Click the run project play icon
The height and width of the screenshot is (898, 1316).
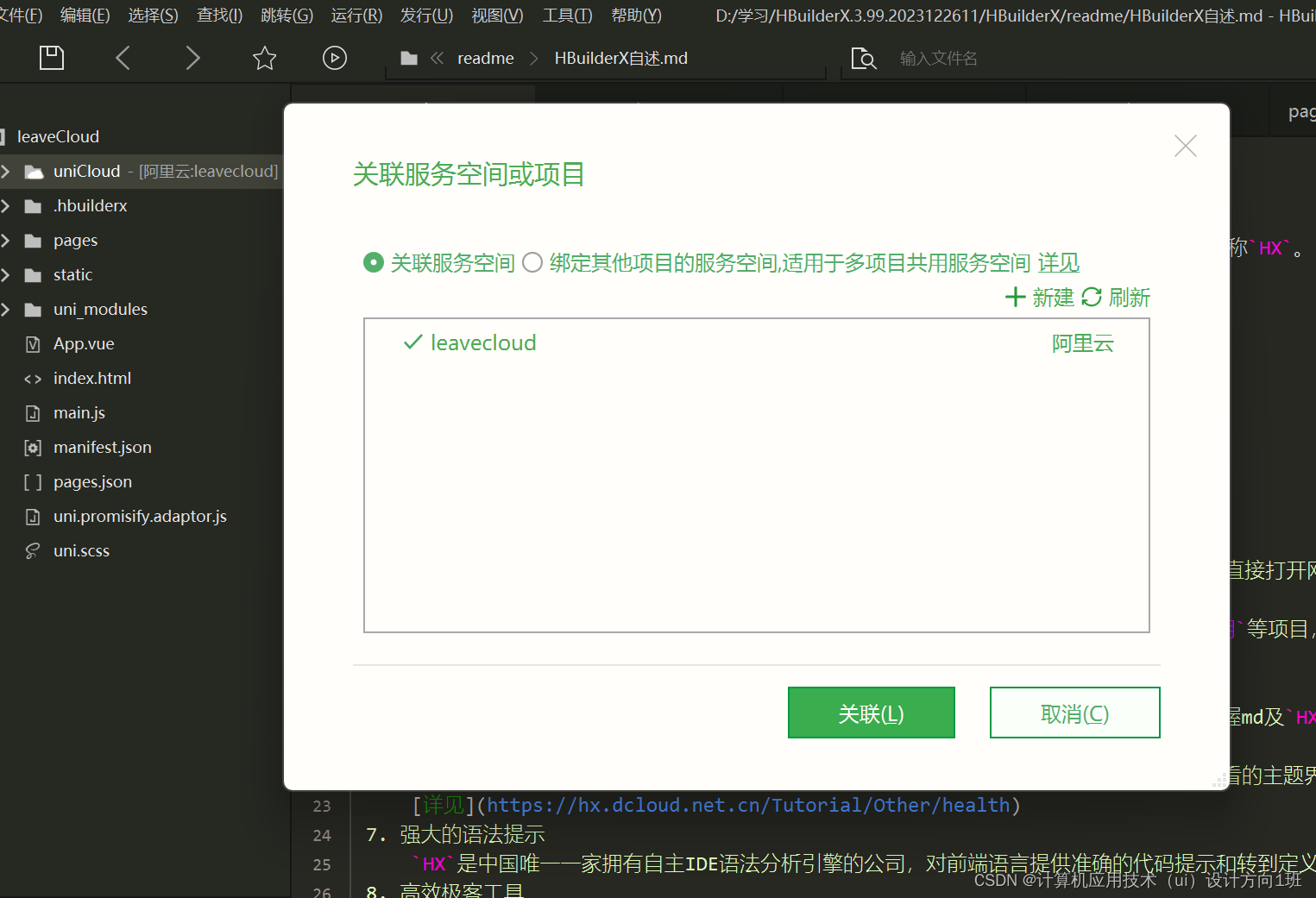(x=334, y=58)
